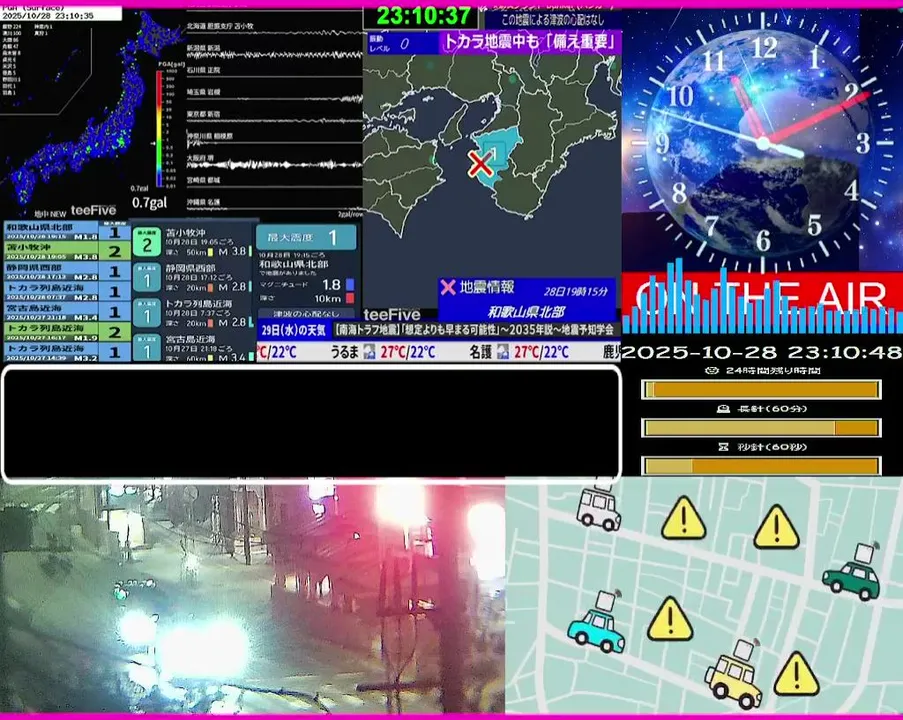903x720 pixels.
Task: Select the 静岡県西部 M2.8 list row
Action: pyautogui.click(x=67, y=271)
